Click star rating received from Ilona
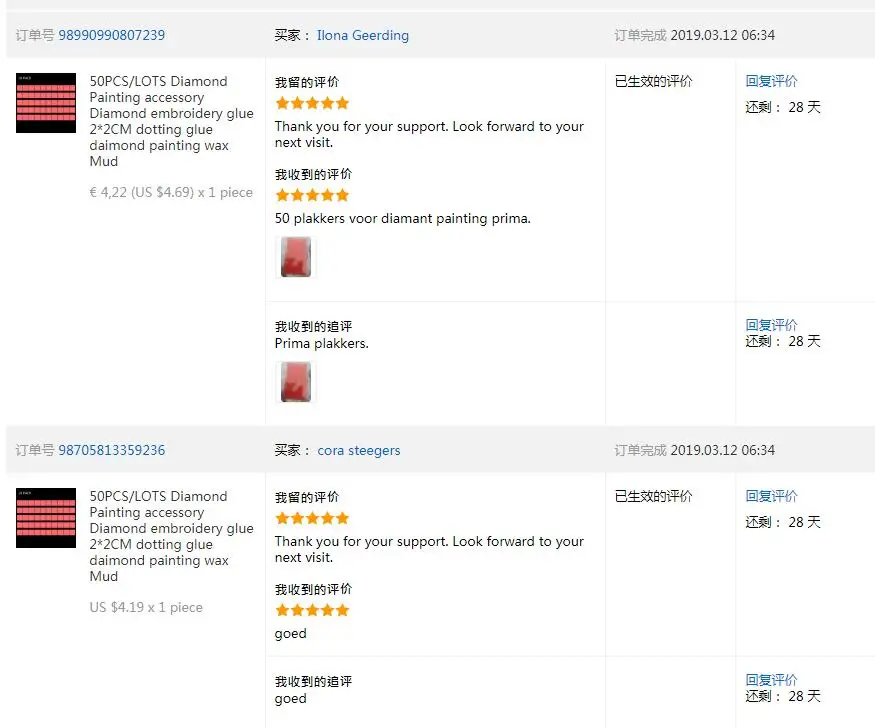The image size is (875, 728). click(x=312, y=195)
